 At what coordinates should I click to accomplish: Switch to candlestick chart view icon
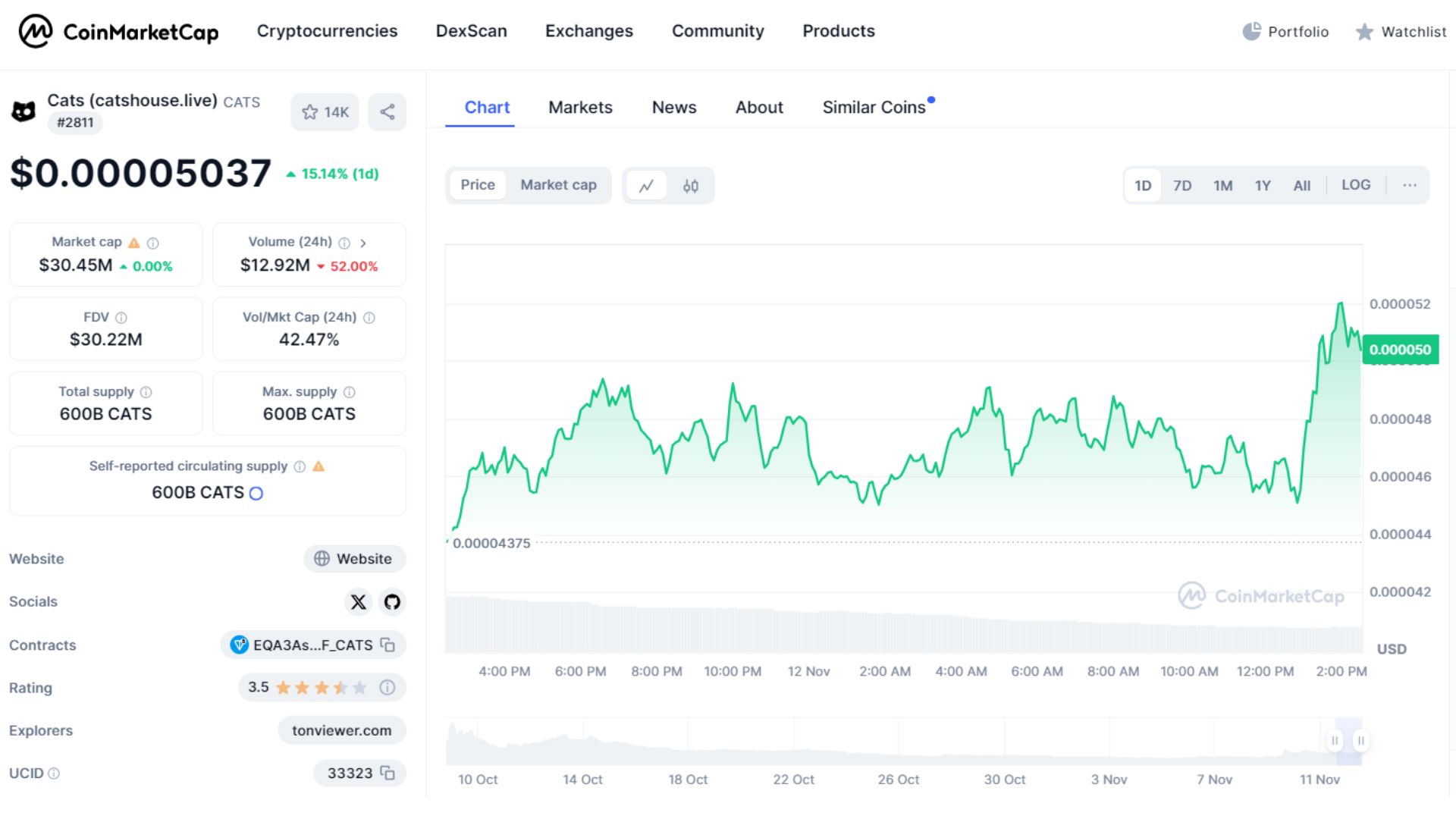(690, 186)
